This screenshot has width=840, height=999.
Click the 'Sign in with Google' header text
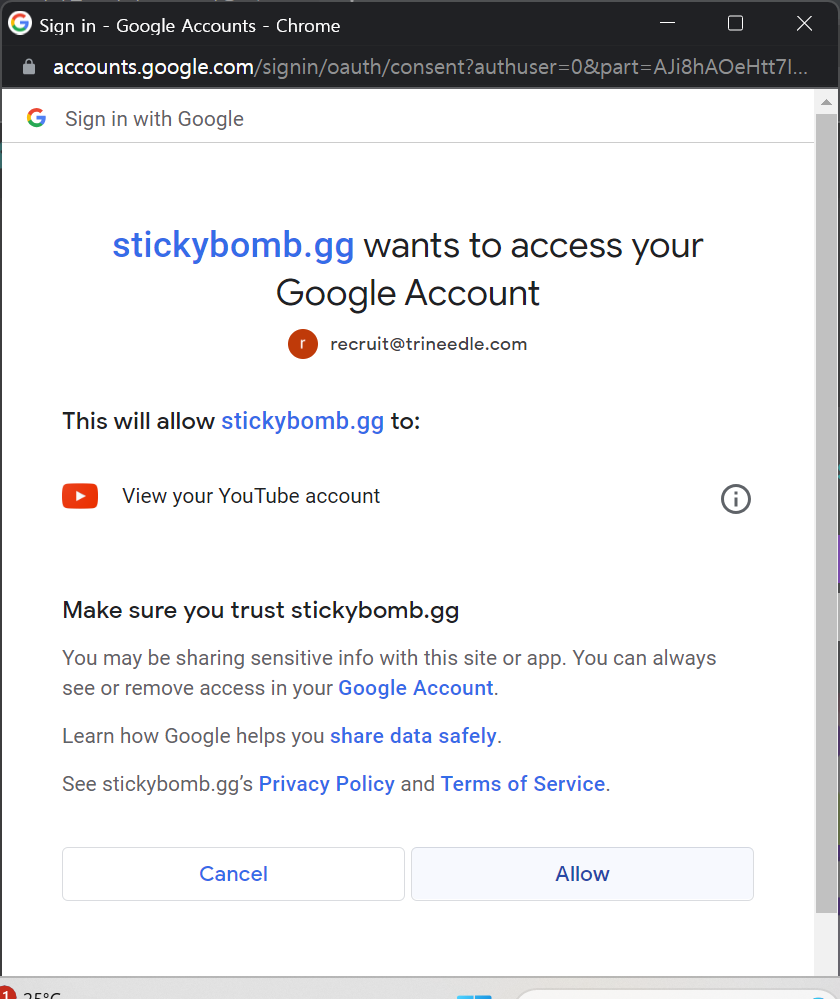click(x=154, y=119)
